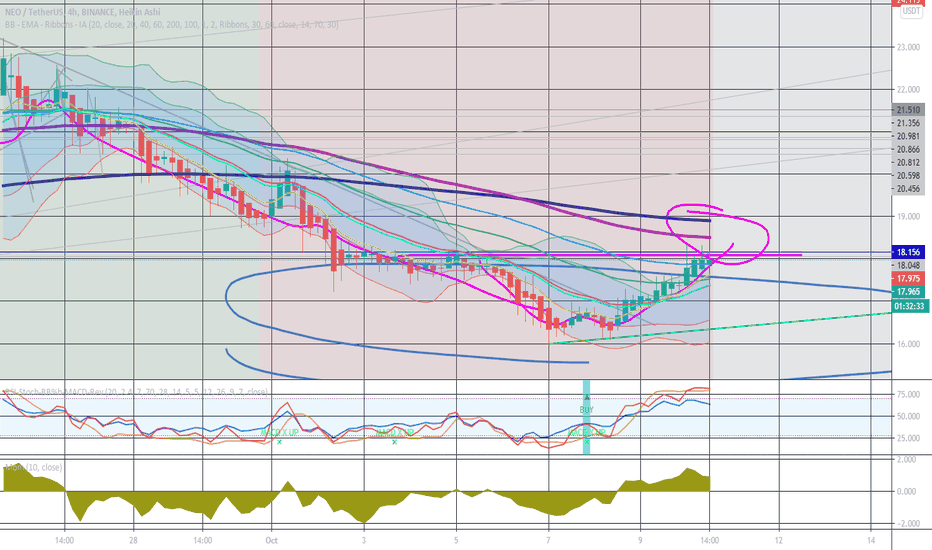932x550 pixels.
Task: Click the BUY signal marker in oscillator pane
Action: click(x=586, y=409)
